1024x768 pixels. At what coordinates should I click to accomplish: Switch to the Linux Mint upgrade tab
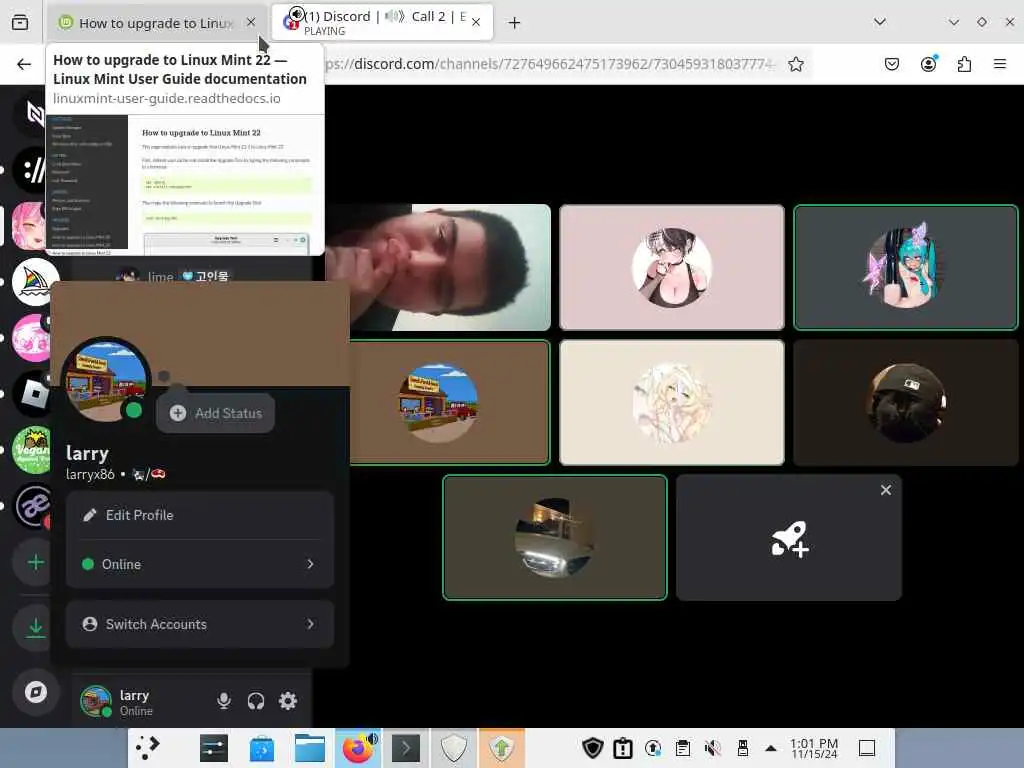(x=155, y=23)
